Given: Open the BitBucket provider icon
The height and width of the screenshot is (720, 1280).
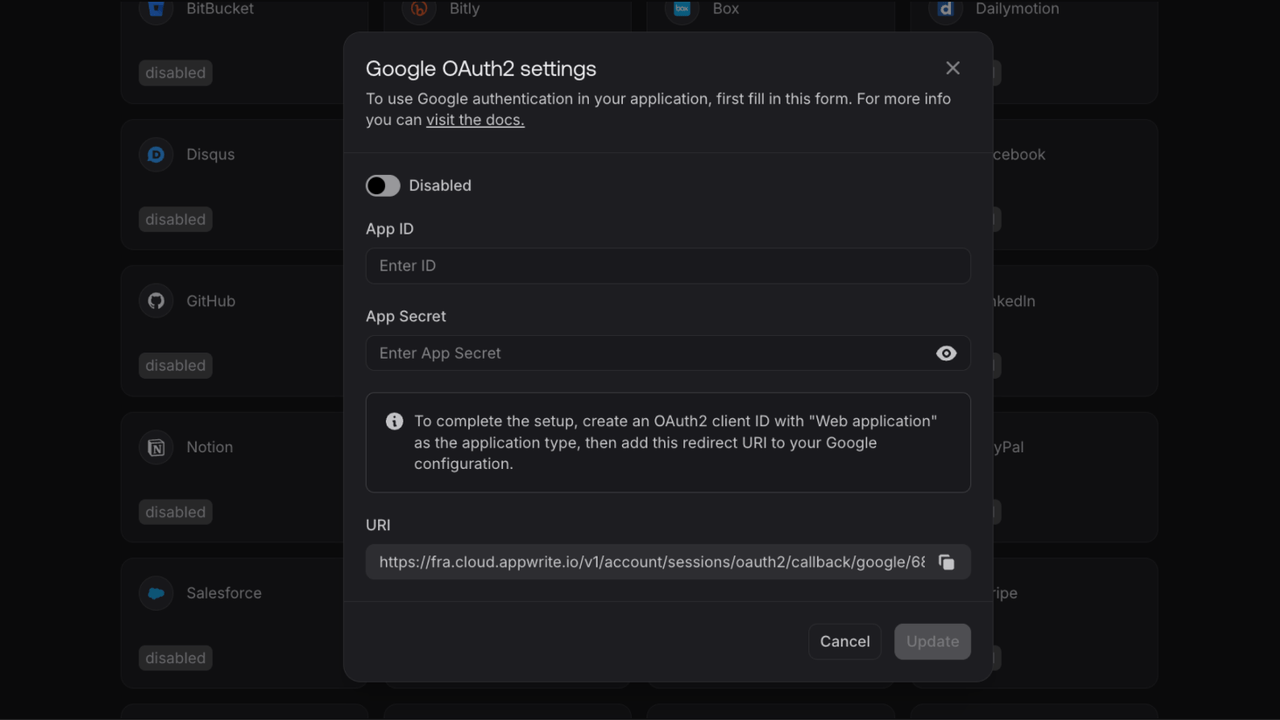Looking at the screenshot, I should tap(155, 10).
